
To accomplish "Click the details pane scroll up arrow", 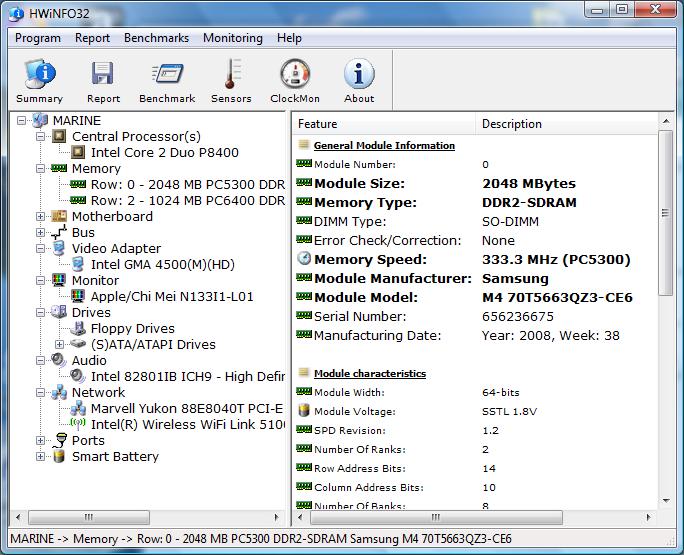I will tap(666, 120).
